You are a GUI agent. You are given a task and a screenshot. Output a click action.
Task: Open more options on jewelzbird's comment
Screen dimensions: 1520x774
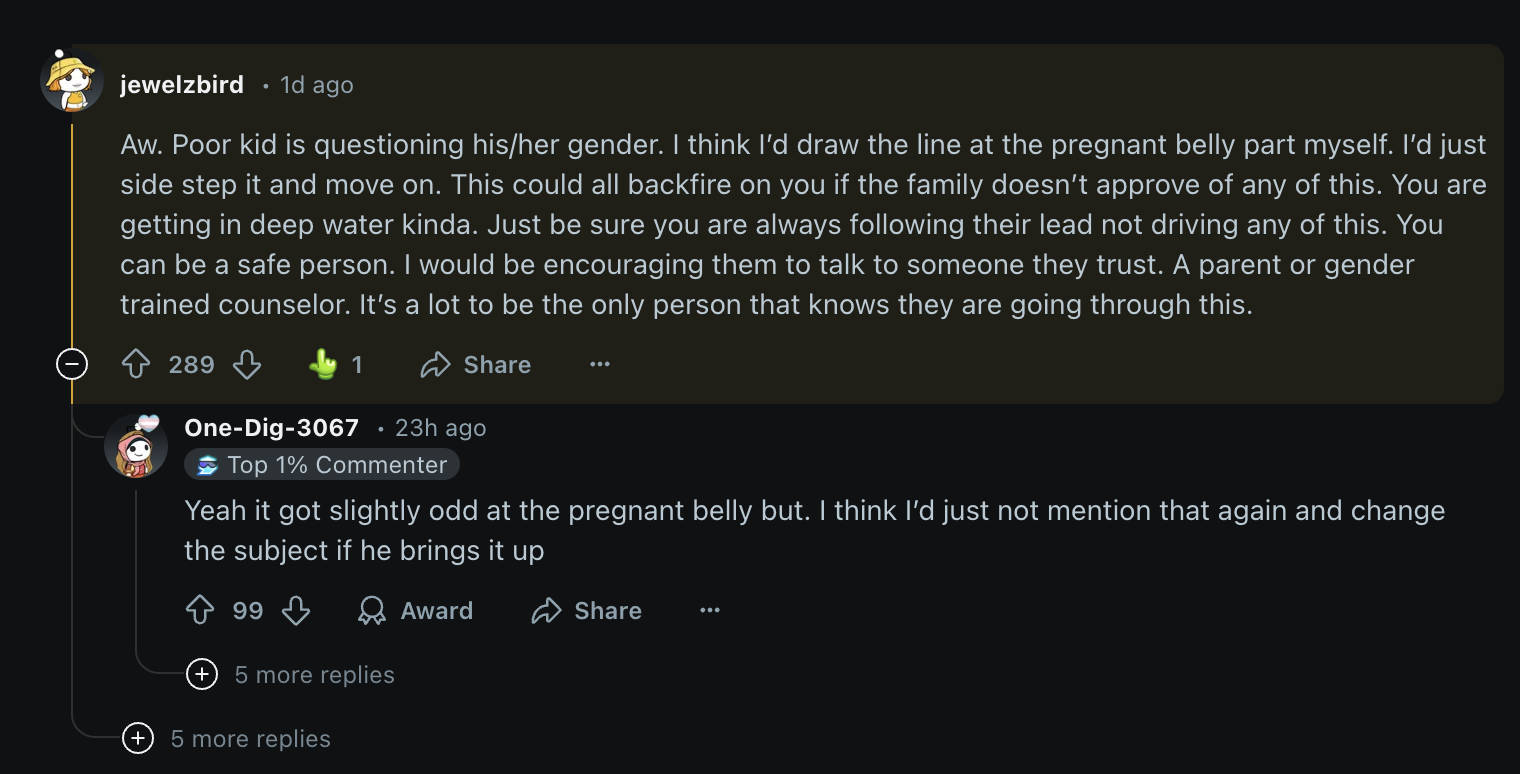(600, 365)
